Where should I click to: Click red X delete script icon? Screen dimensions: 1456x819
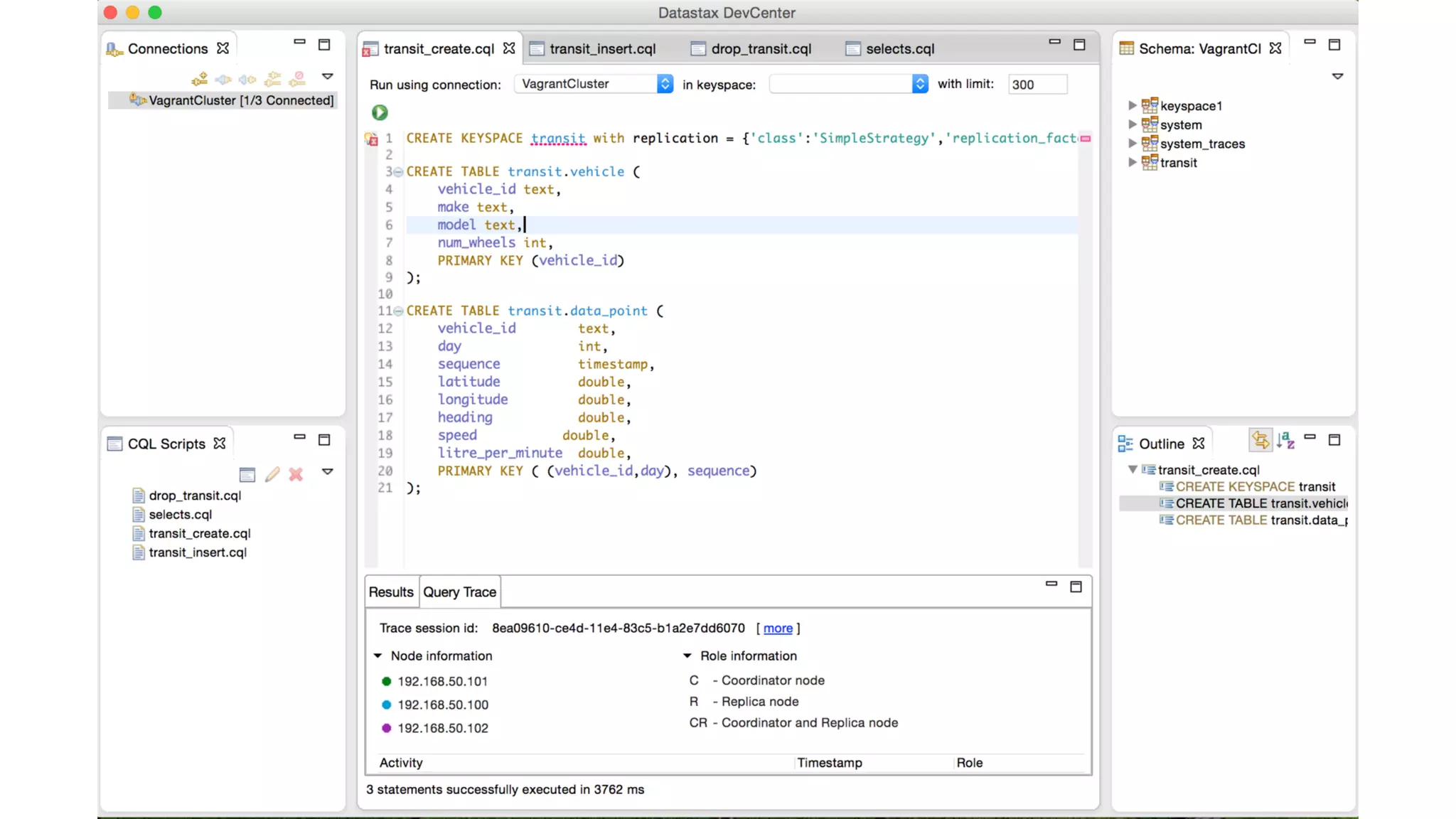pos(296,474)
